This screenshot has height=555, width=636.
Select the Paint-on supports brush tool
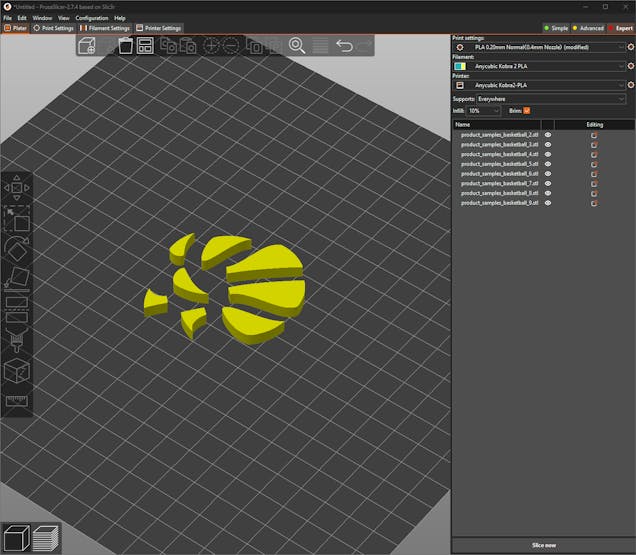(16, 340)
